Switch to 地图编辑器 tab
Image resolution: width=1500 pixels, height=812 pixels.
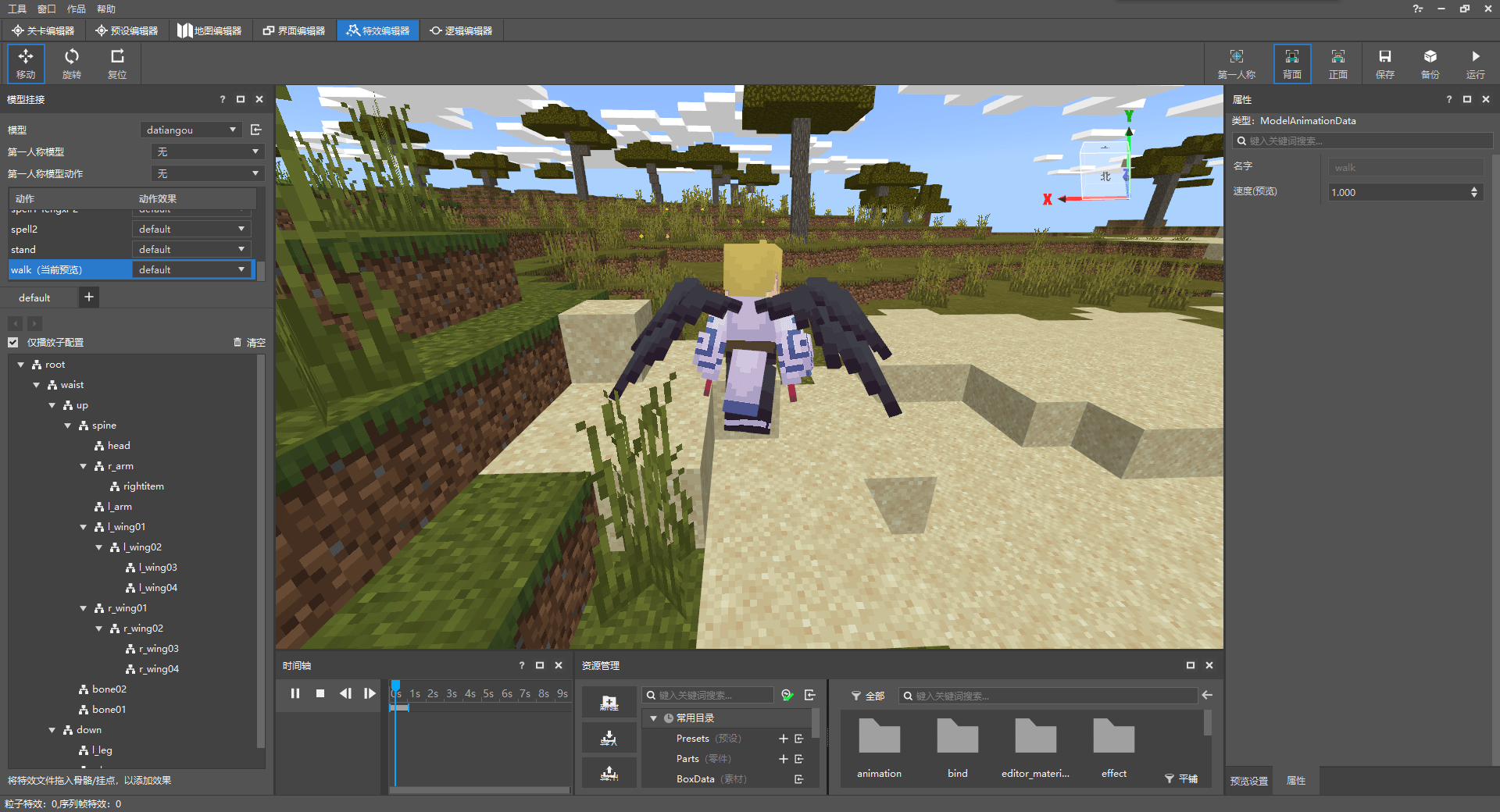pos(209,30)
